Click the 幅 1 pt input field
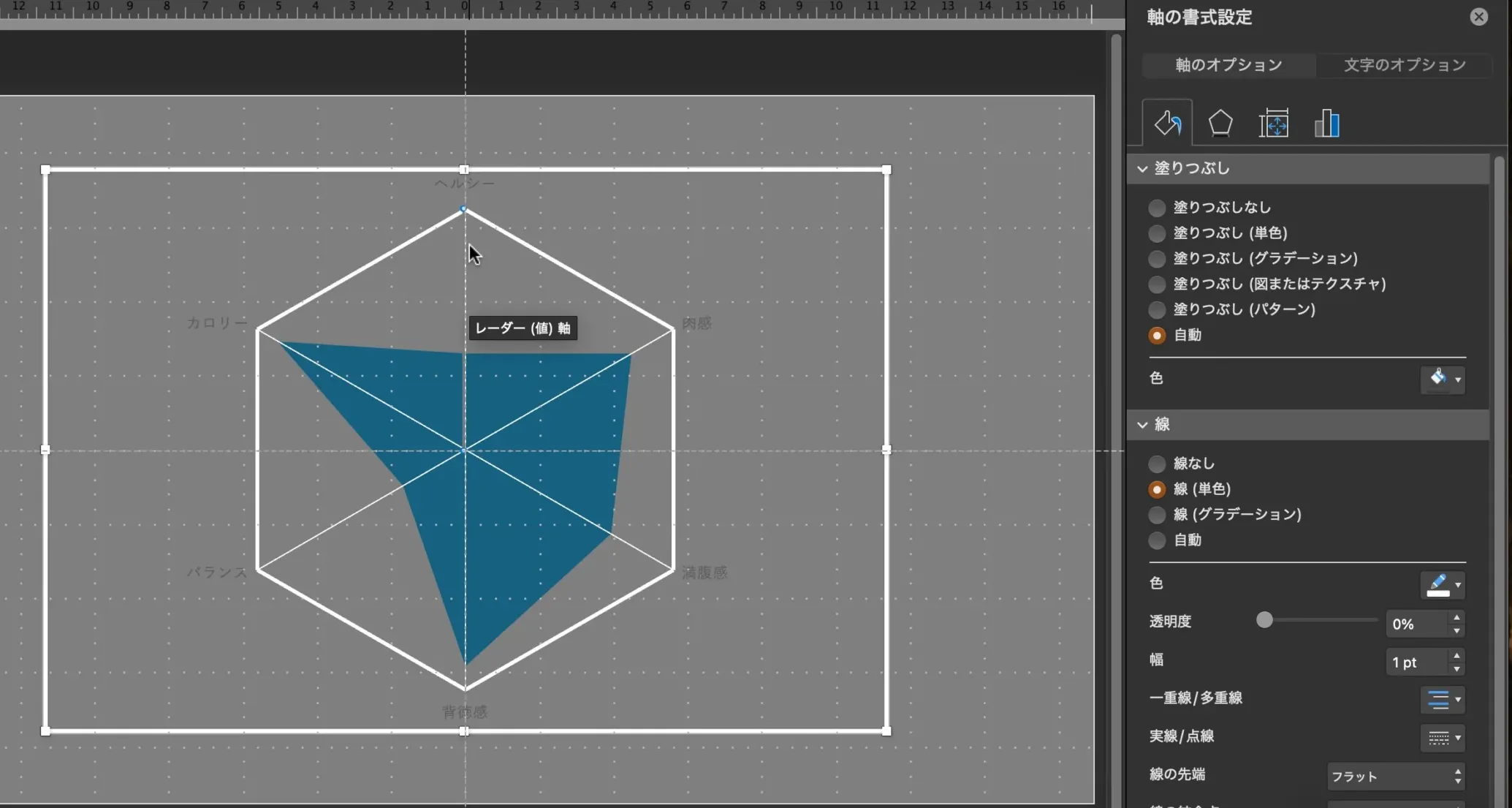 pyautogui.click(x=1415, y=662)
